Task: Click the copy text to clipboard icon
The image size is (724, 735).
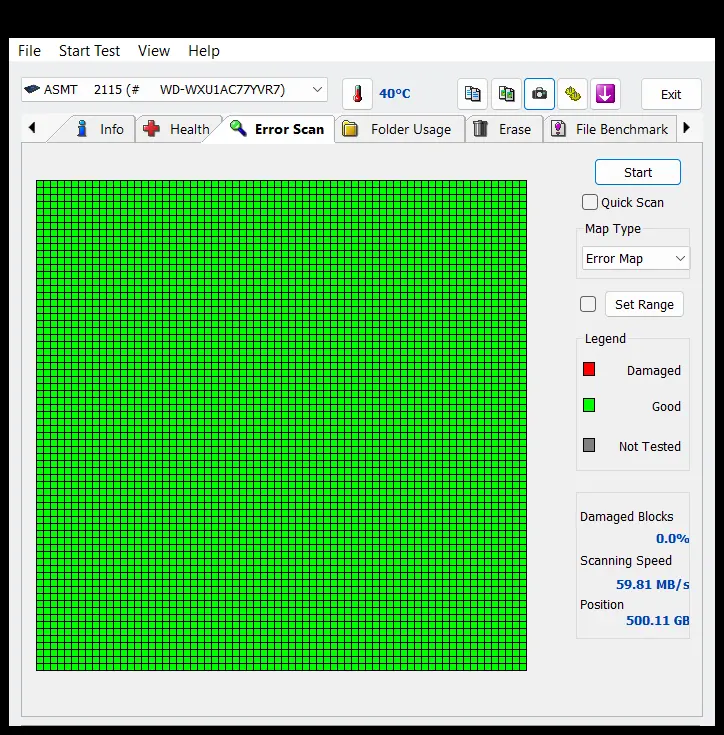Action: click(472, 94)
